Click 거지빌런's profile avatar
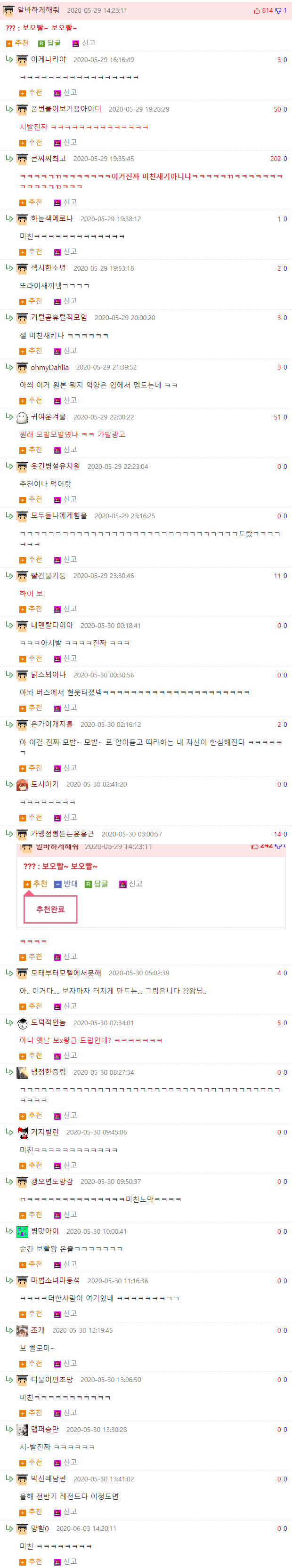 22,1133
